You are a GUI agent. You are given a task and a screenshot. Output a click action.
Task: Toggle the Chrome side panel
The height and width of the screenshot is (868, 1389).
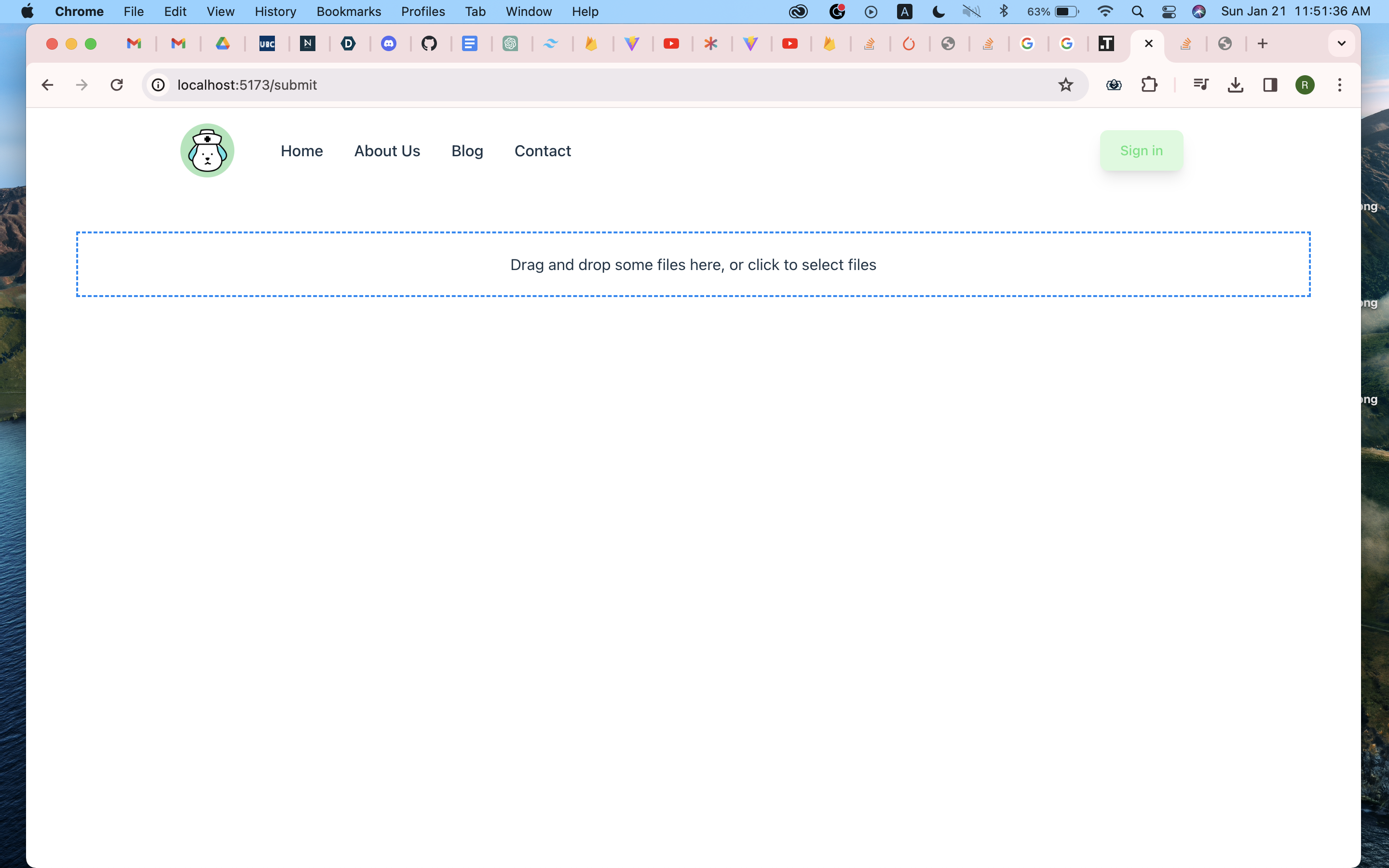[1269, 85]
